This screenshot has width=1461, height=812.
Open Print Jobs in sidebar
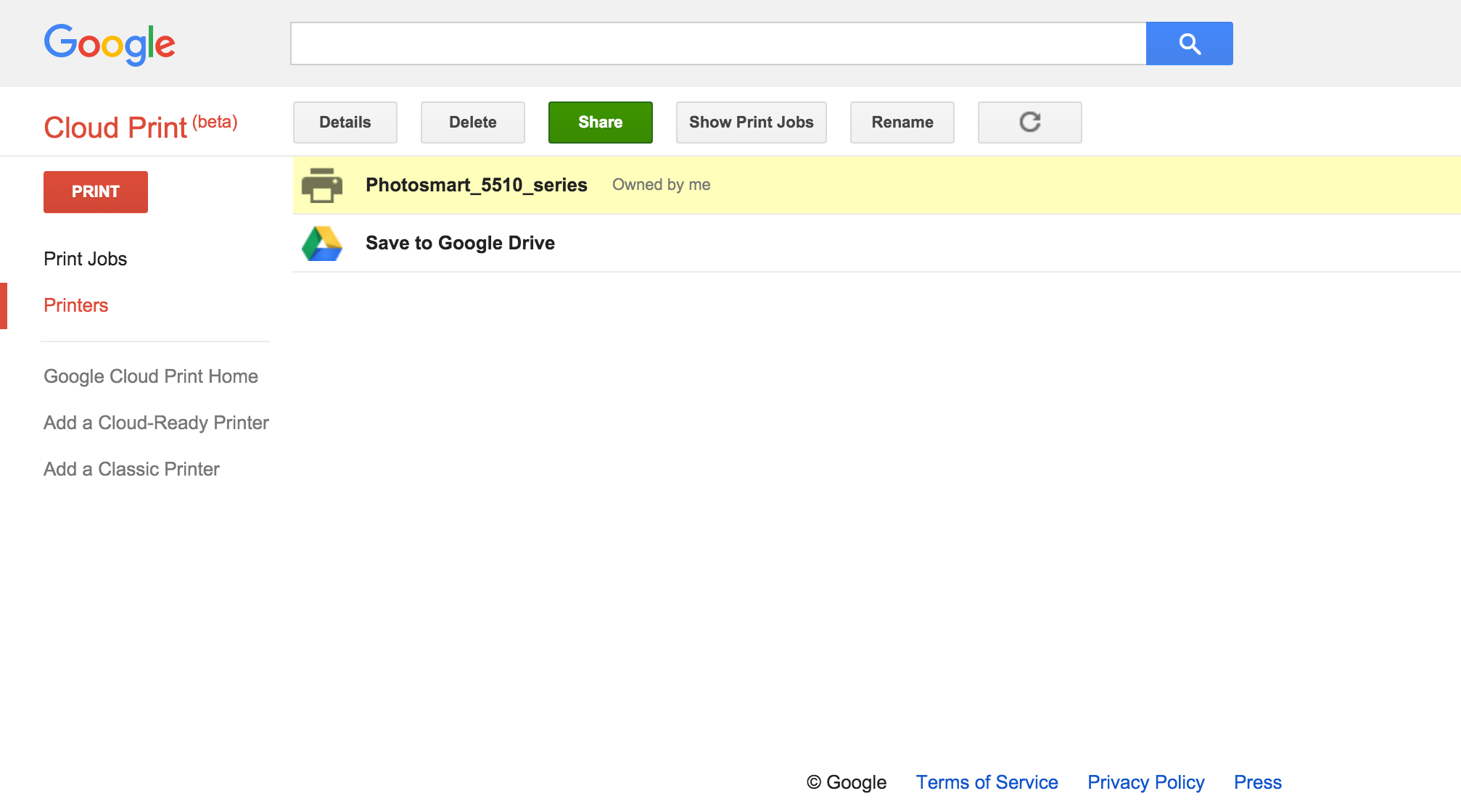coord(85,259)
